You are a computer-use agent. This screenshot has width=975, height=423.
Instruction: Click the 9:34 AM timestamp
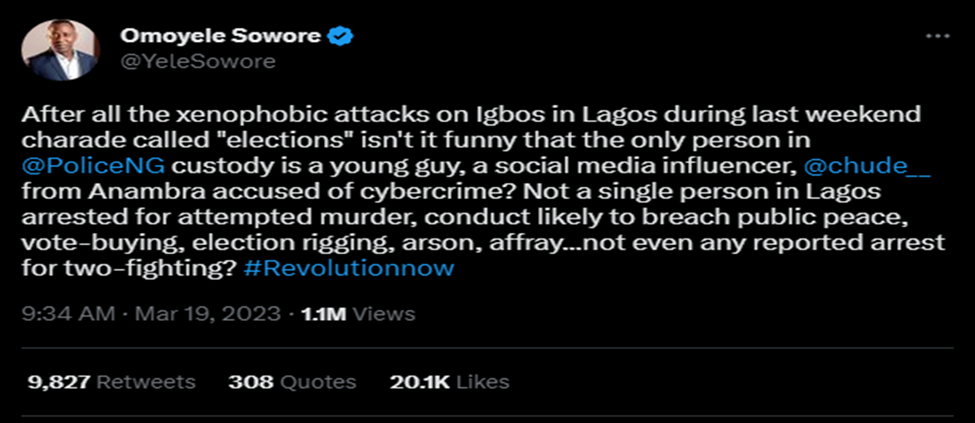(x=65, y=314)
